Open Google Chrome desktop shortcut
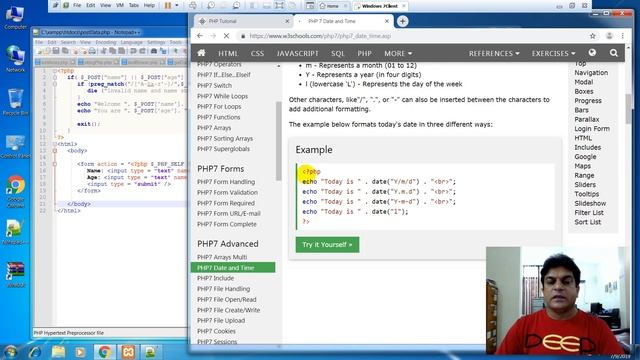640x360 pixels. coord(15,192)
